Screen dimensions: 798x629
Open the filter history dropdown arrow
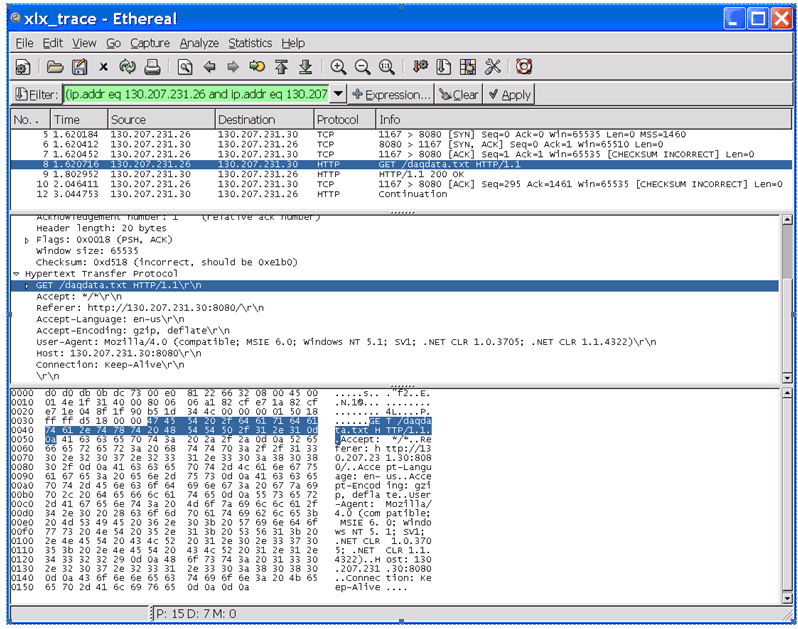tap(338, 94)
